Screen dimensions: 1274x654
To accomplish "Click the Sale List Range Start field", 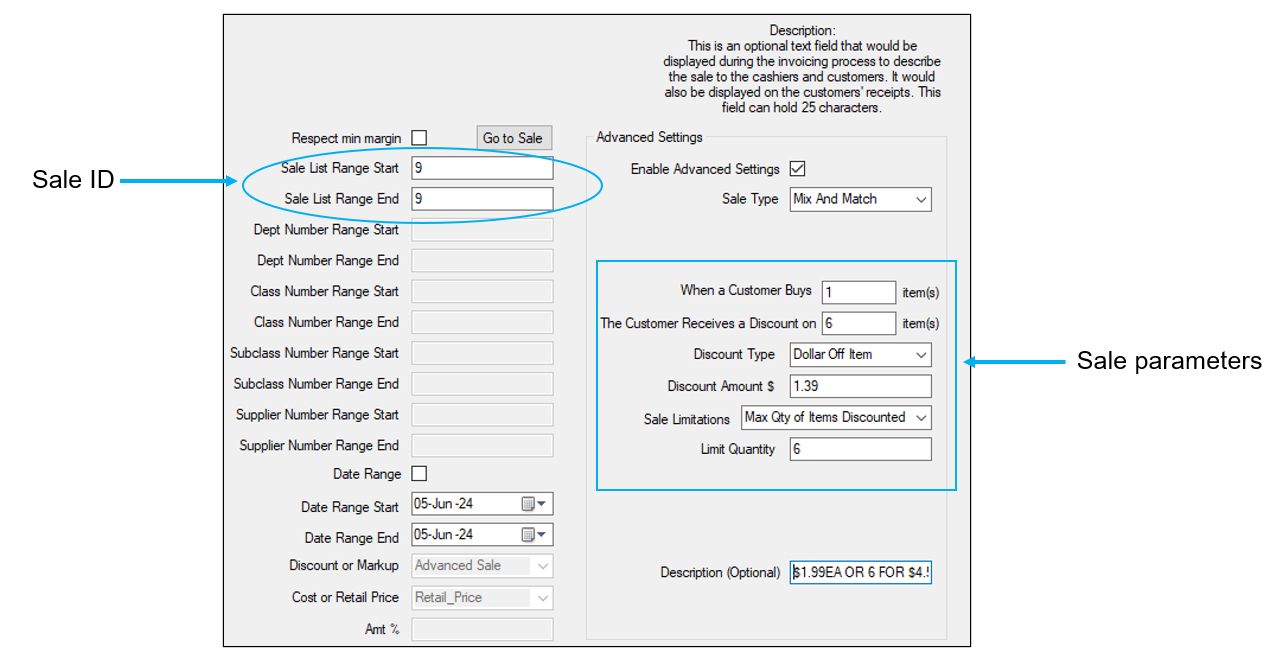I will (482, 169).
